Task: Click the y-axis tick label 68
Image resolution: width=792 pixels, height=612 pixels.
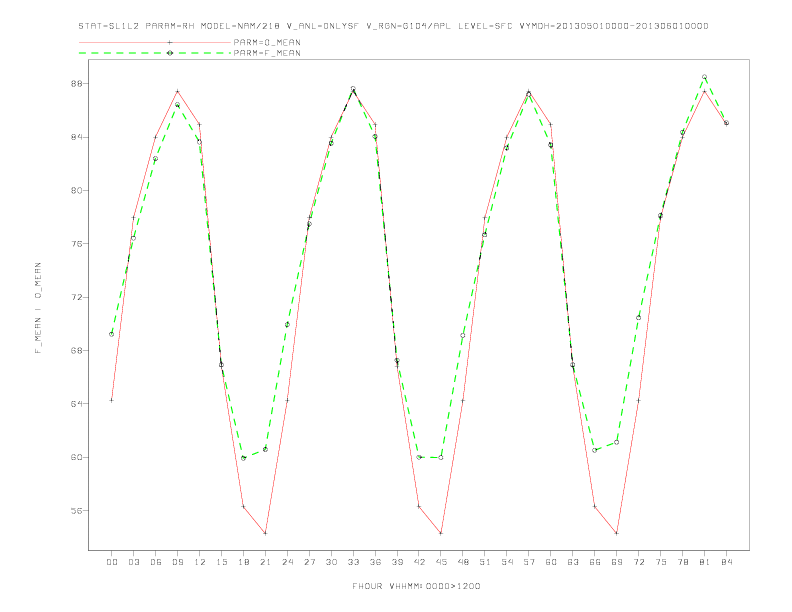Action: pos(75,350)
